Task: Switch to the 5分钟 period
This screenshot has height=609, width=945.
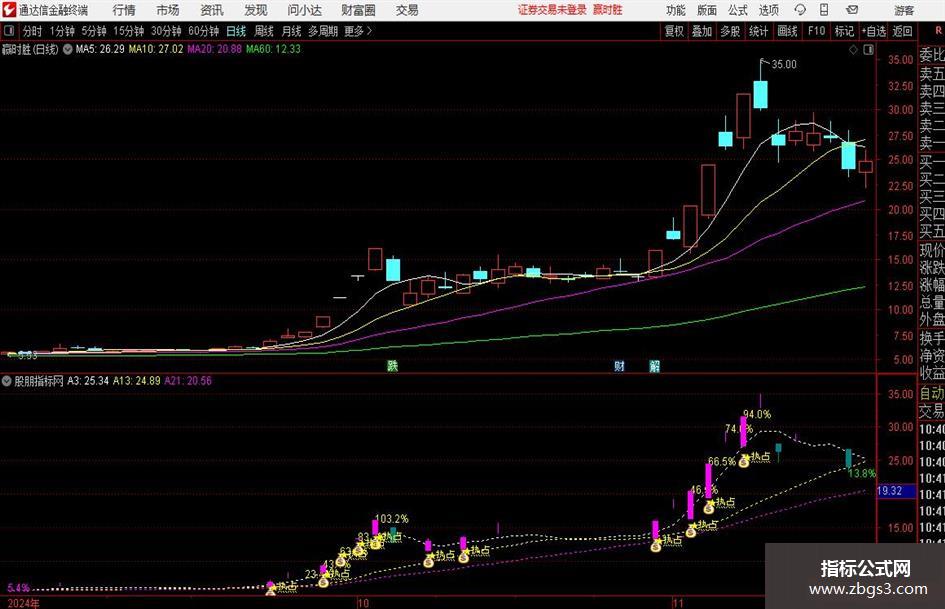Action: [x=93, y=31]
